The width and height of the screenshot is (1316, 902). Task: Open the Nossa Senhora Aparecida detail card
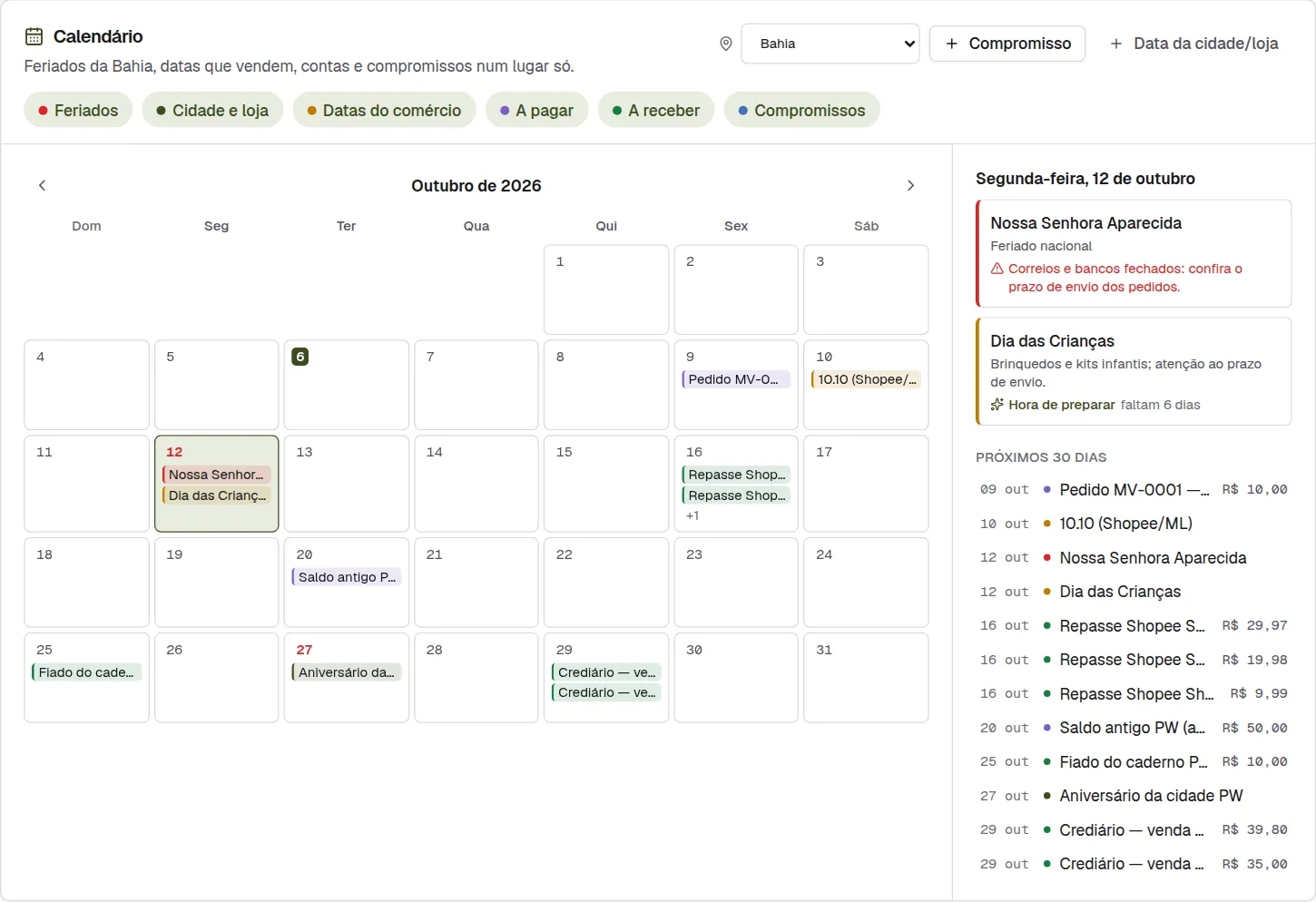[x=1134, y=254]
